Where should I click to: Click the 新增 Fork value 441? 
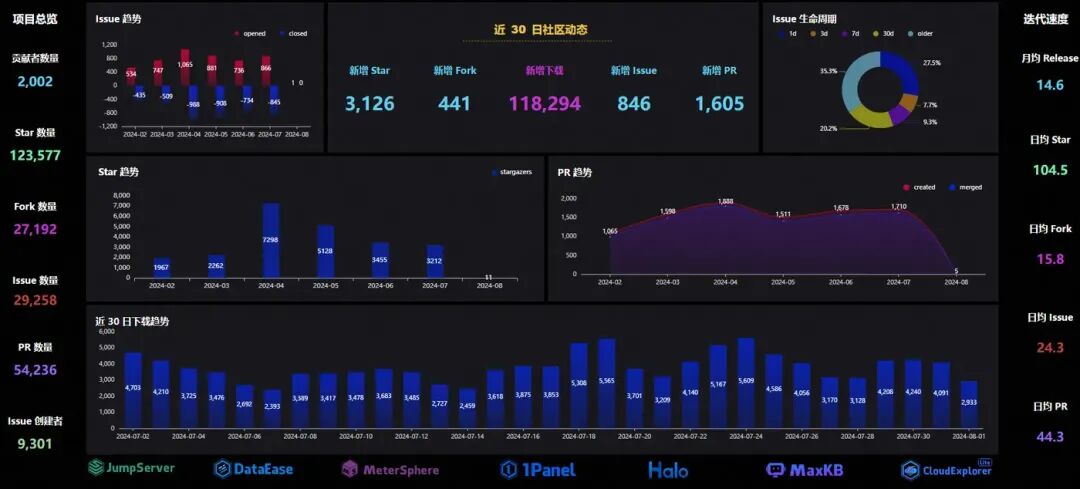454,104
